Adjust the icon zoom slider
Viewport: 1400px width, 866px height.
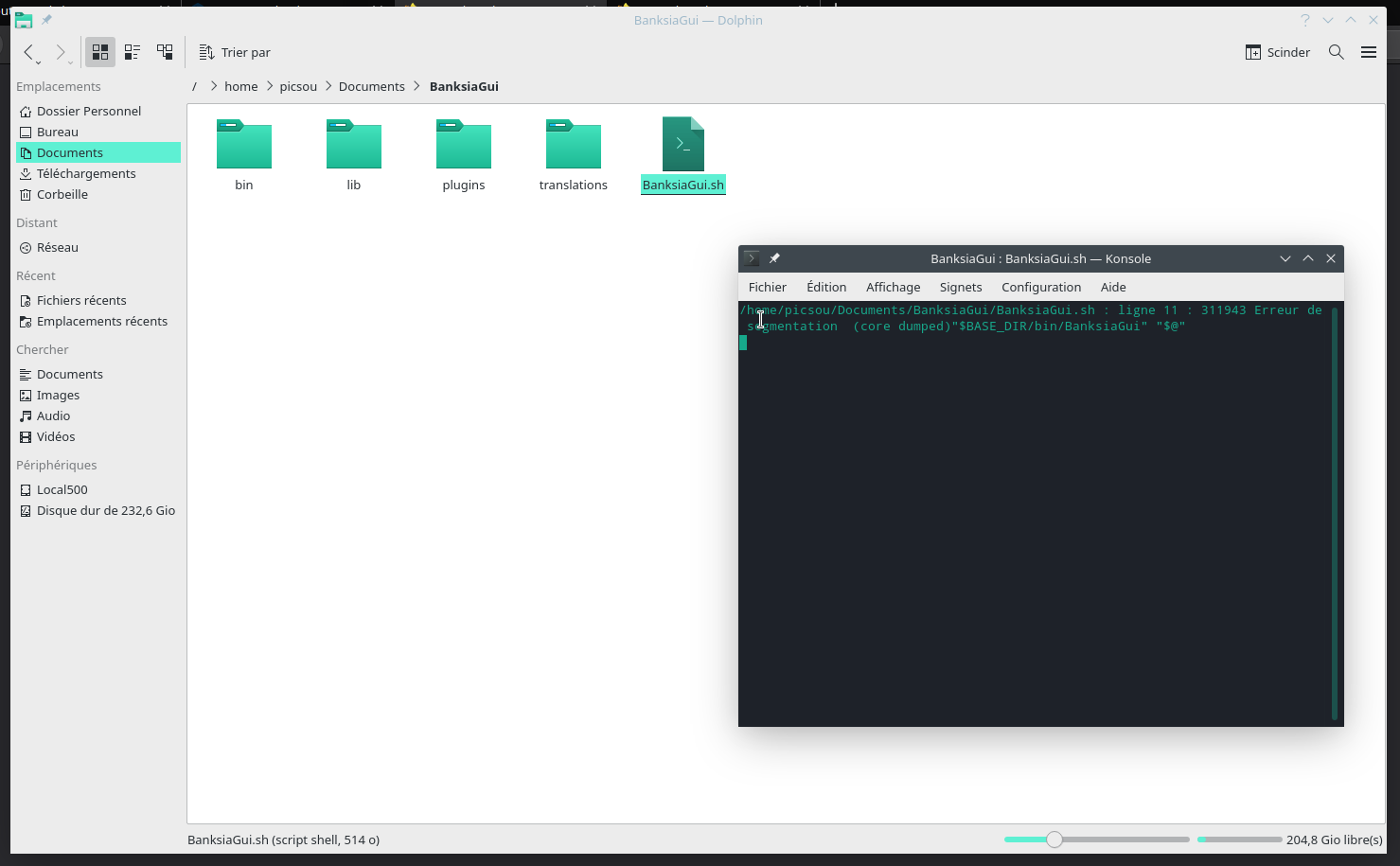click(x=1097, y=839)
